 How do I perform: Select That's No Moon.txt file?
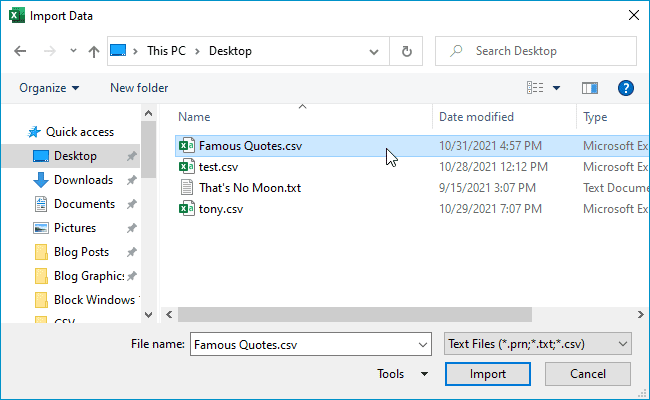[x=250, y=188]
